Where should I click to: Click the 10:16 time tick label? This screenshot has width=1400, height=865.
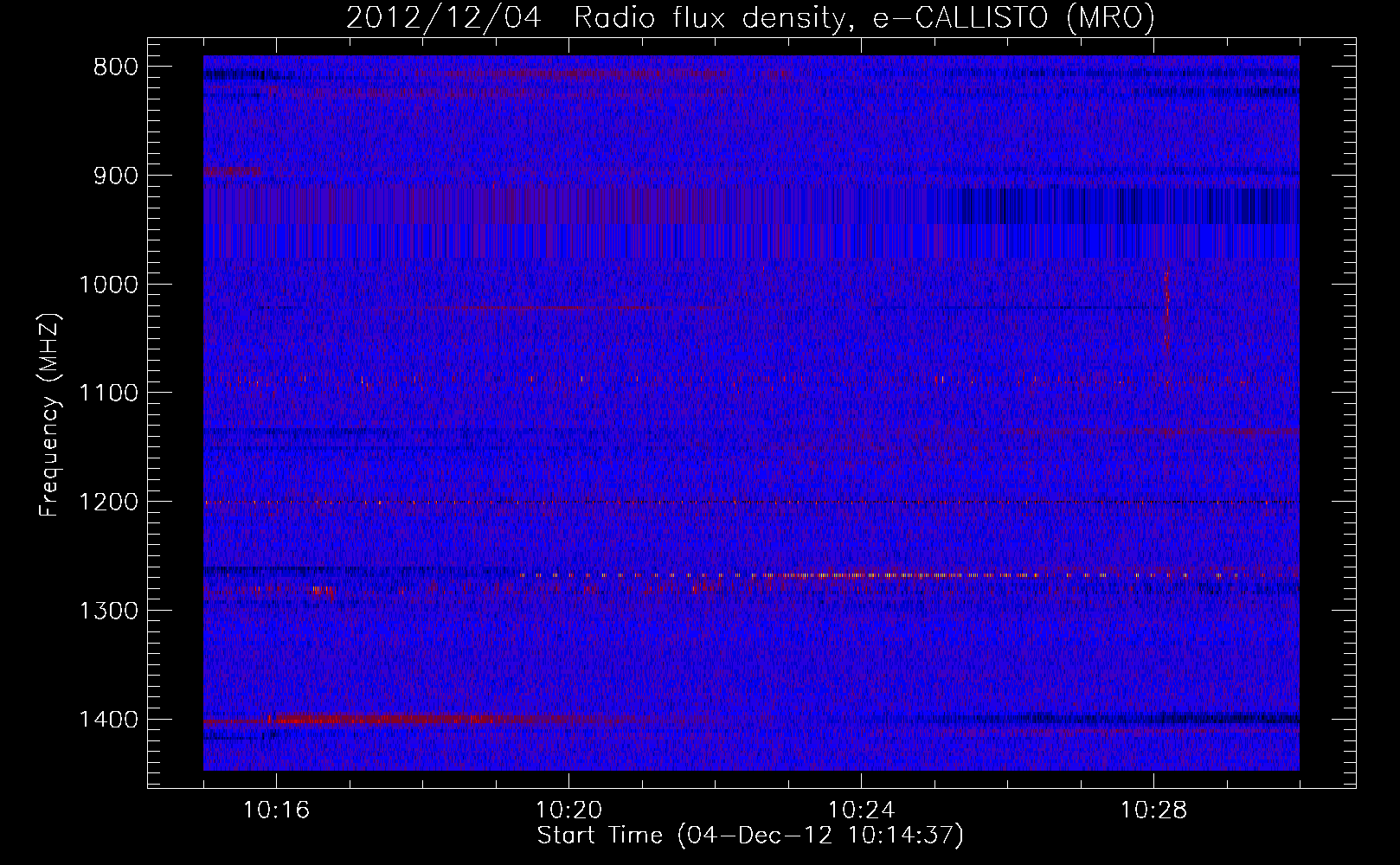click(276, 811)
